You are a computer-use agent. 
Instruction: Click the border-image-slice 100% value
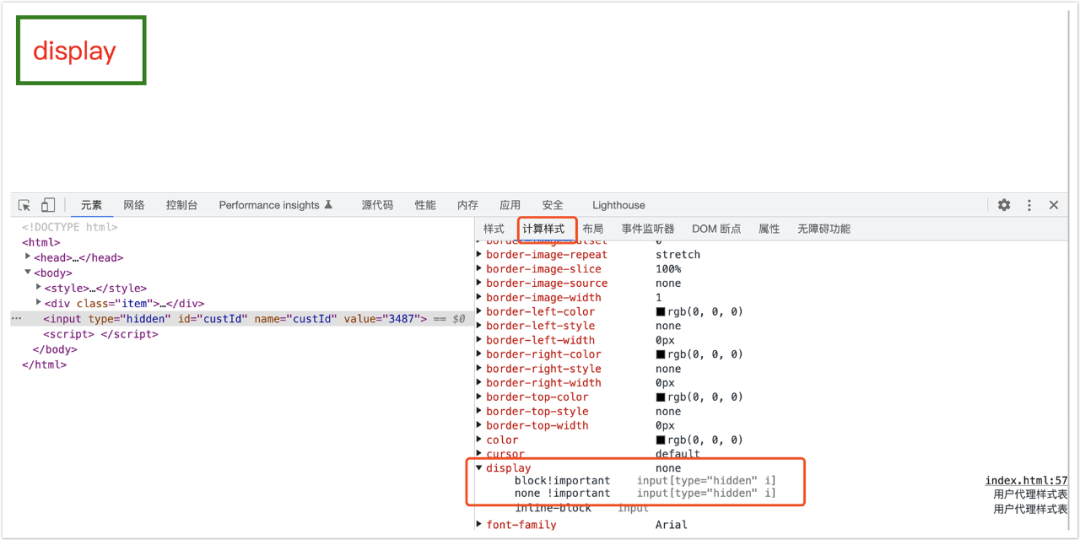click(x=668, y=269)
